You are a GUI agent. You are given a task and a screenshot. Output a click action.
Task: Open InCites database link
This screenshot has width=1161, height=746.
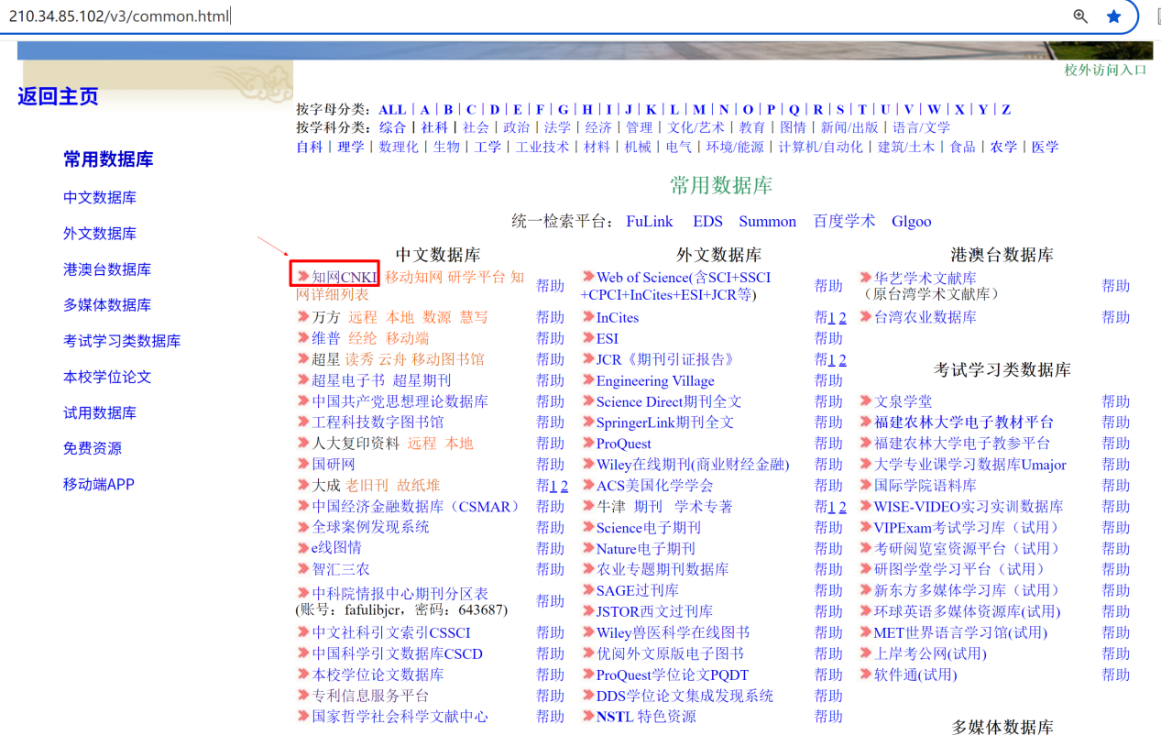[618, 318]
